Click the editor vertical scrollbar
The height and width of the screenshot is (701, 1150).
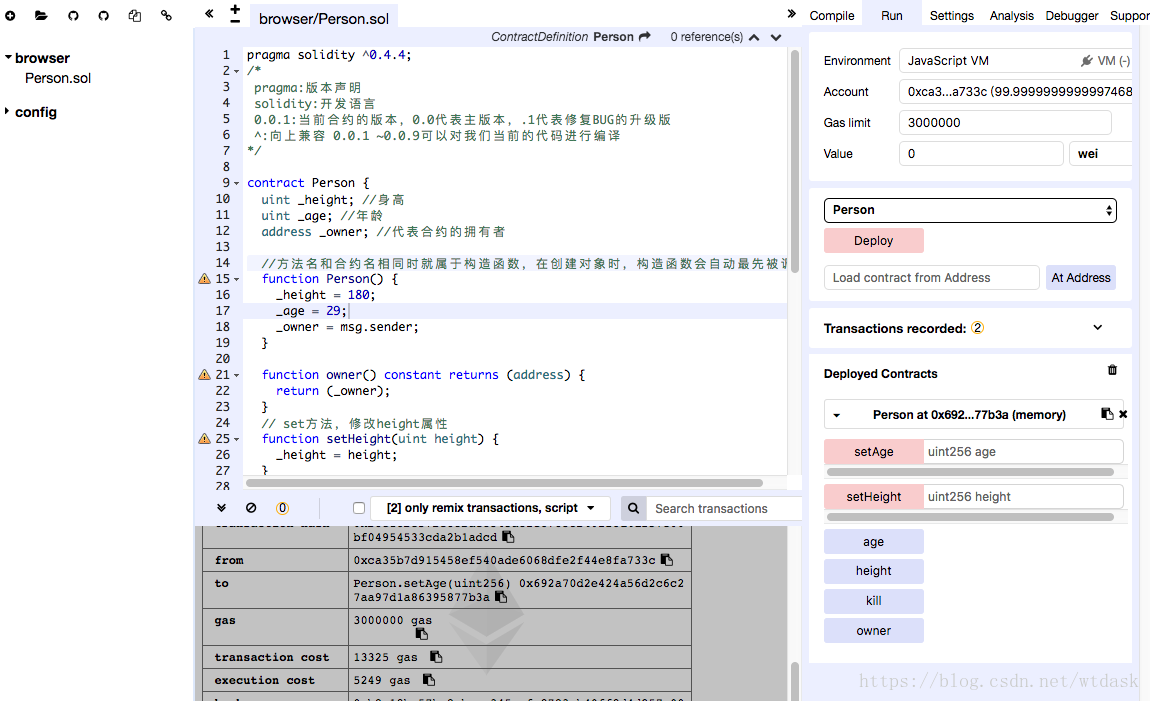[x=794, y=161]
